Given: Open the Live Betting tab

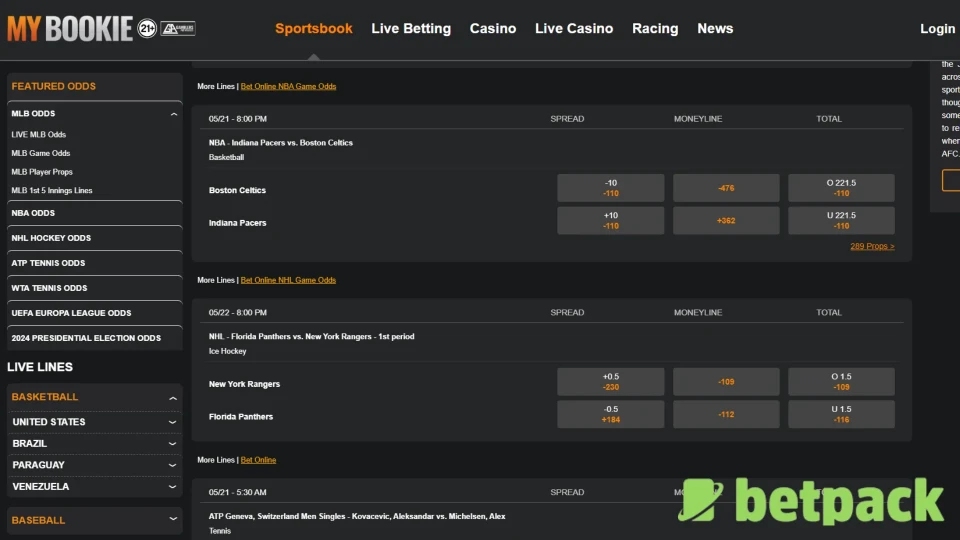Looking at the screenshot, I should pyautogui.click(x=411, y=29).
